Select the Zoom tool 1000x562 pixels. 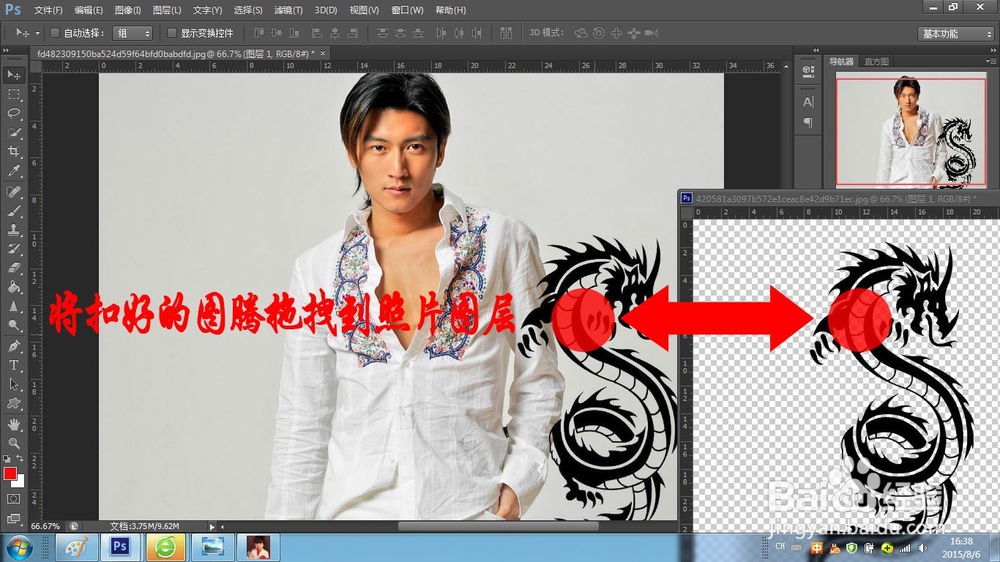[13, 443]
